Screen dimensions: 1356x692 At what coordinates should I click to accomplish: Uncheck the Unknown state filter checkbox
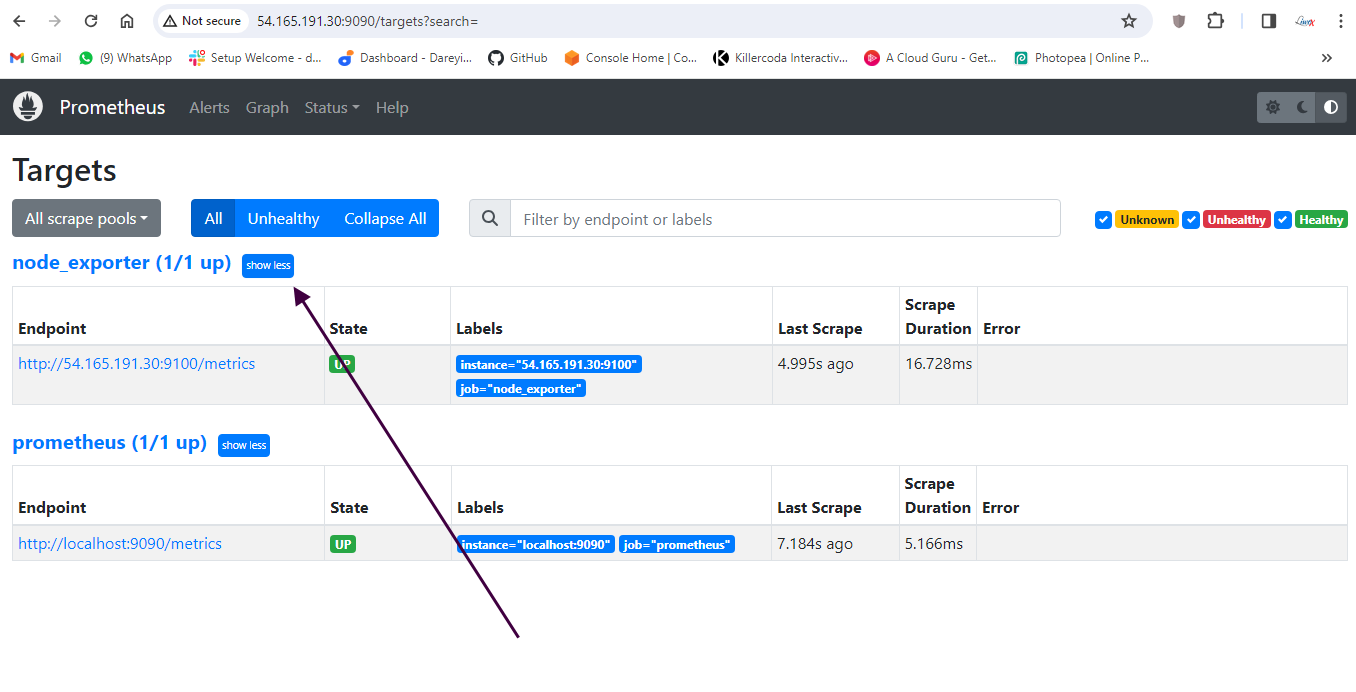tap(1103, 220)
